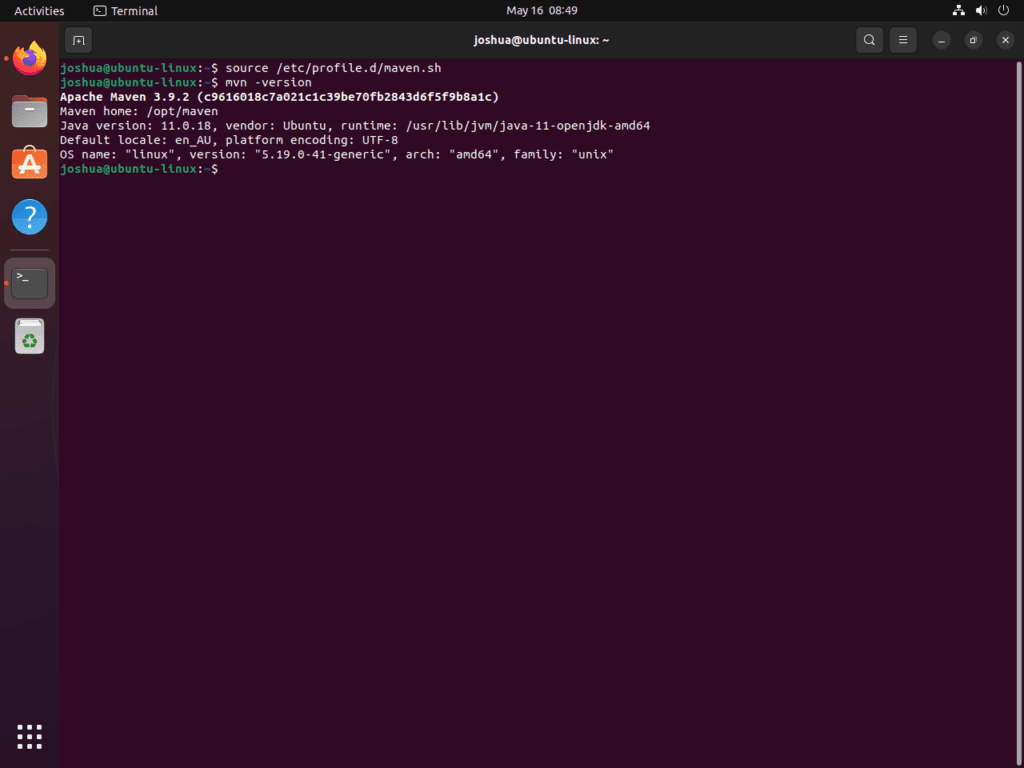Open the Terminal hamburger menu
The height and width of the screenshot is (768, 1024).
click(902, 40)
